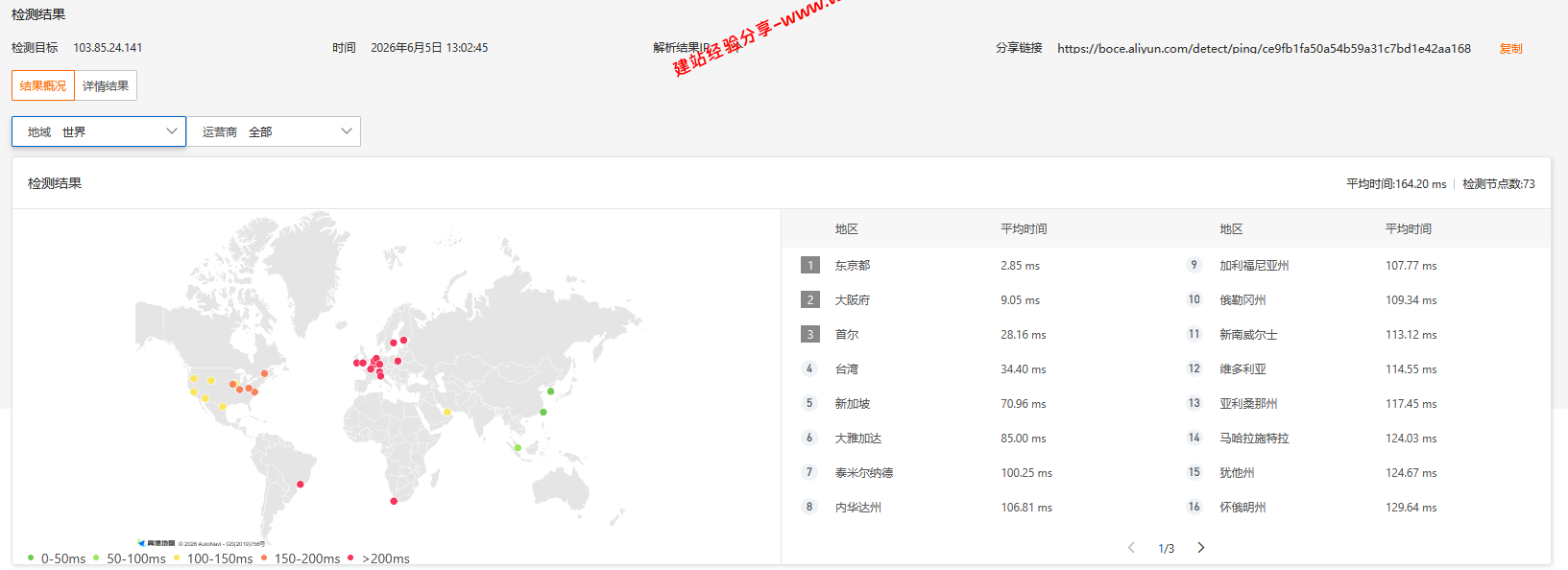Click the green Japan node on map

tap(550, 391)
